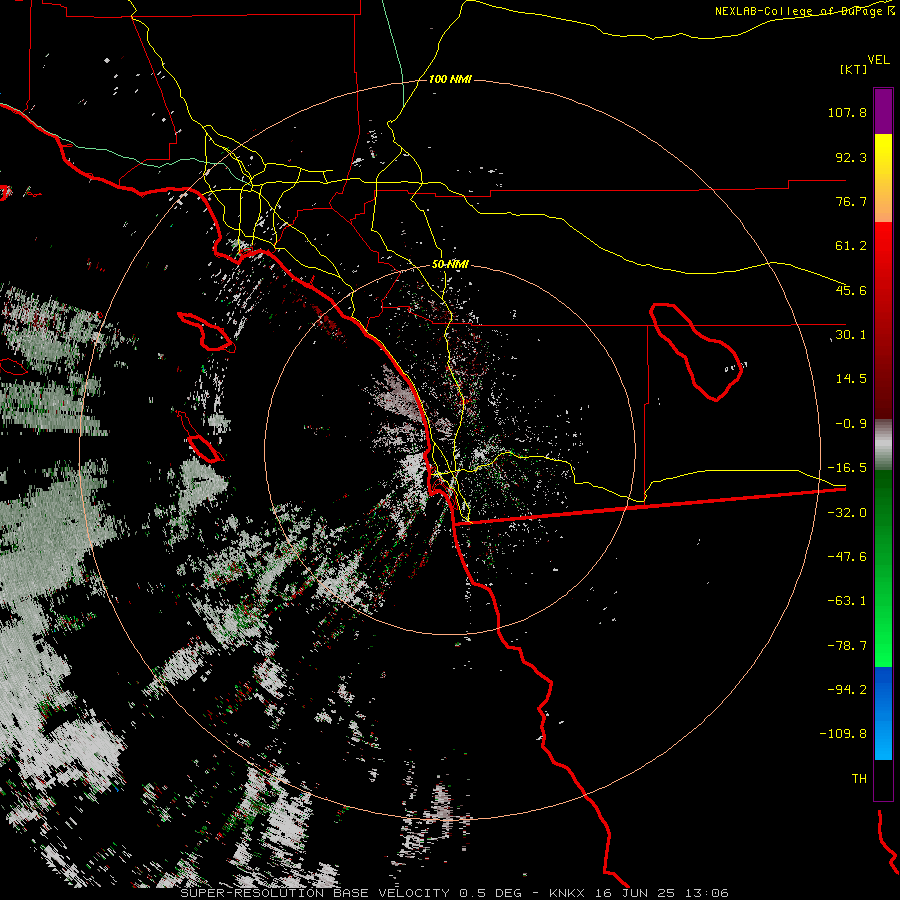Click the KNKX 16 JUN 25 13:06 timestamp
900x900 pixels.
639,893
